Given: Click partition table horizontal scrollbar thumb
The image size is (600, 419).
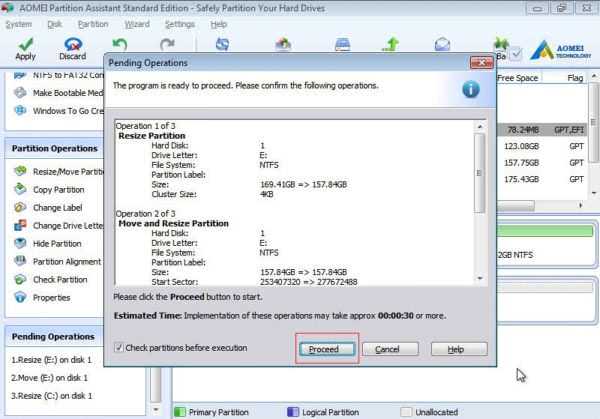Looking at the screenshot, I should tap(516, 206).
